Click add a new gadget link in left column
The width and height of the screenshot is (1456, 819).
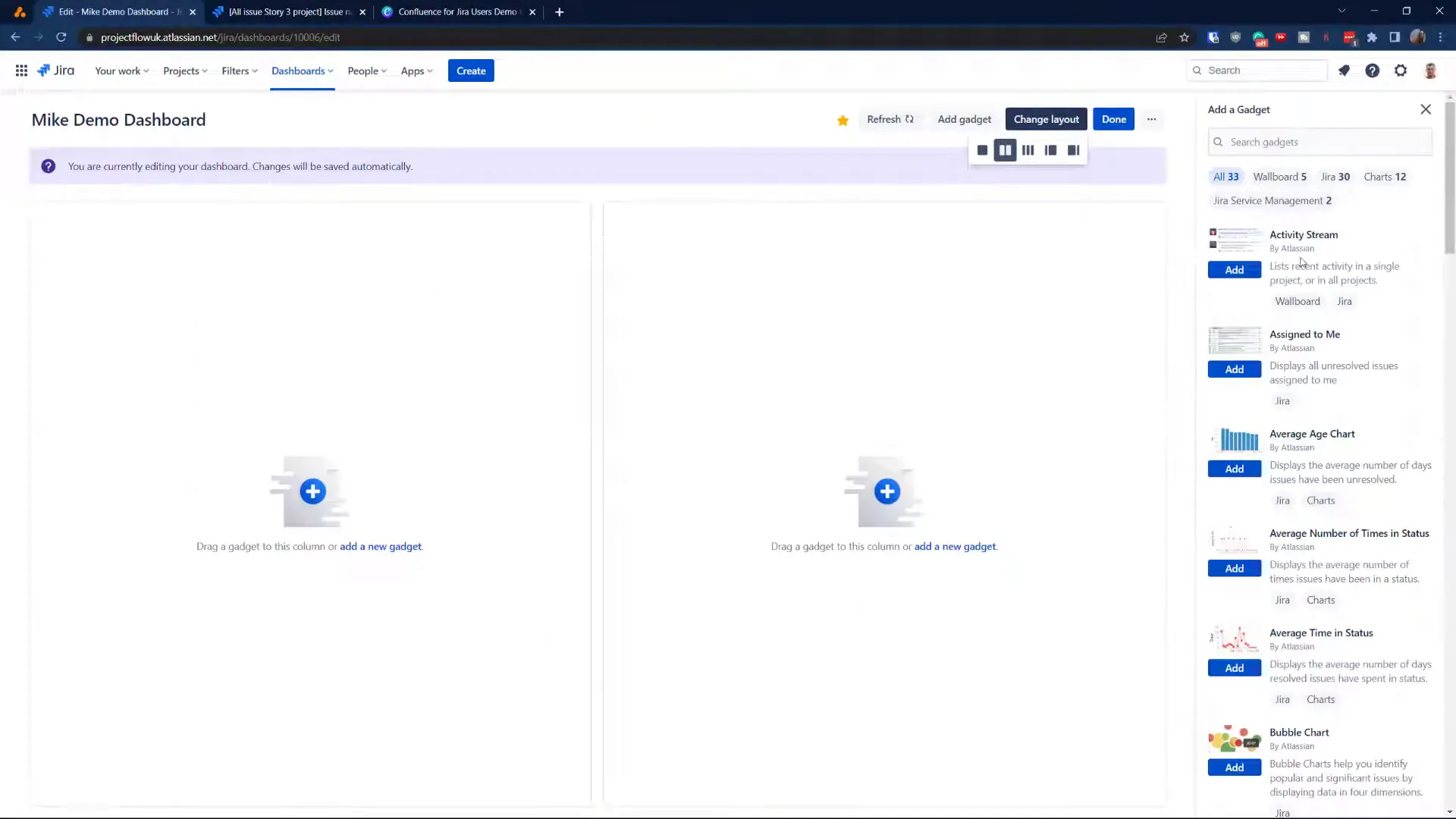pos(381,546)
